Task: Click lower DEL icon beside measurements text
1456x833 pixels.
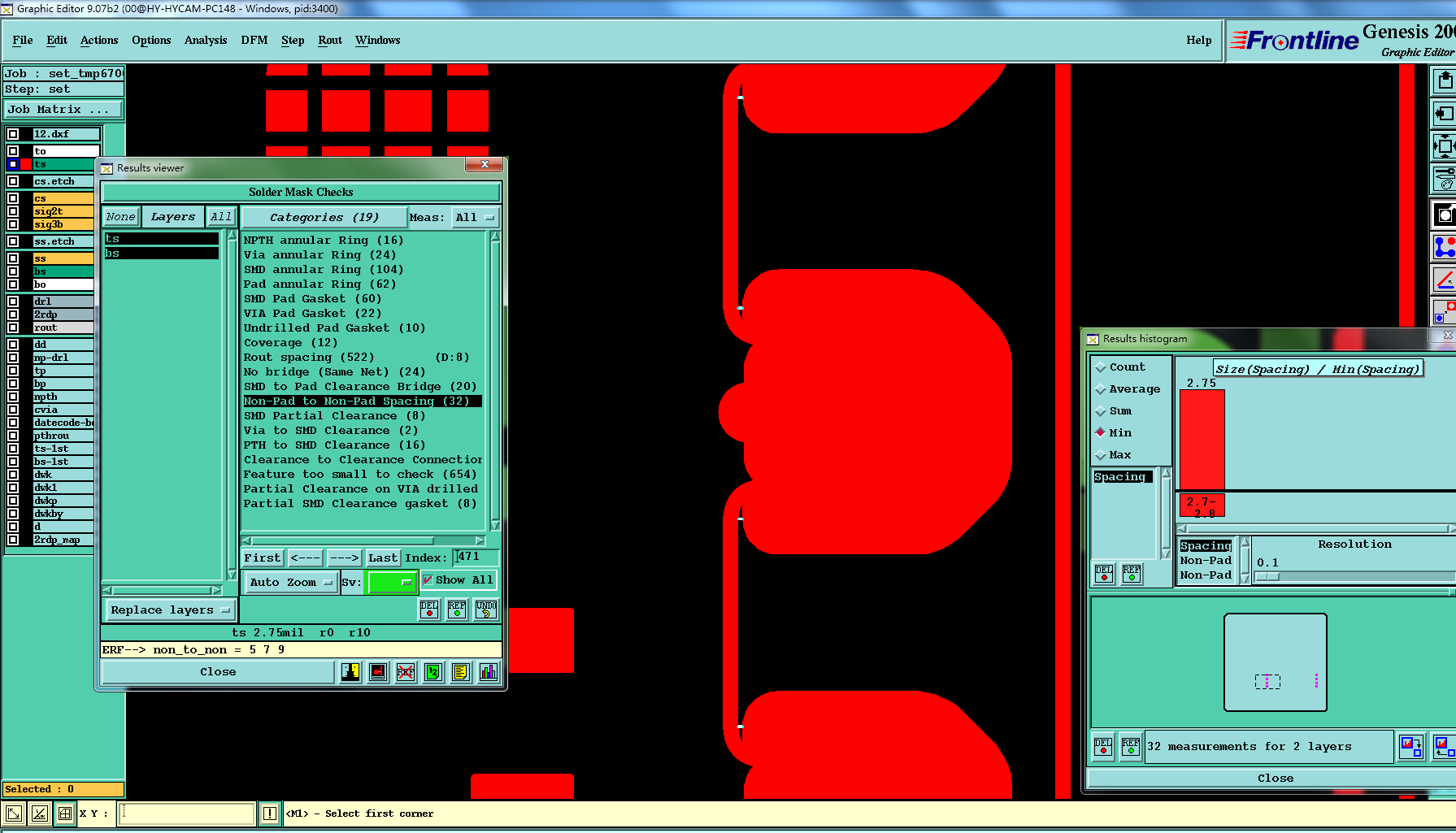Action: [1103, 746]
